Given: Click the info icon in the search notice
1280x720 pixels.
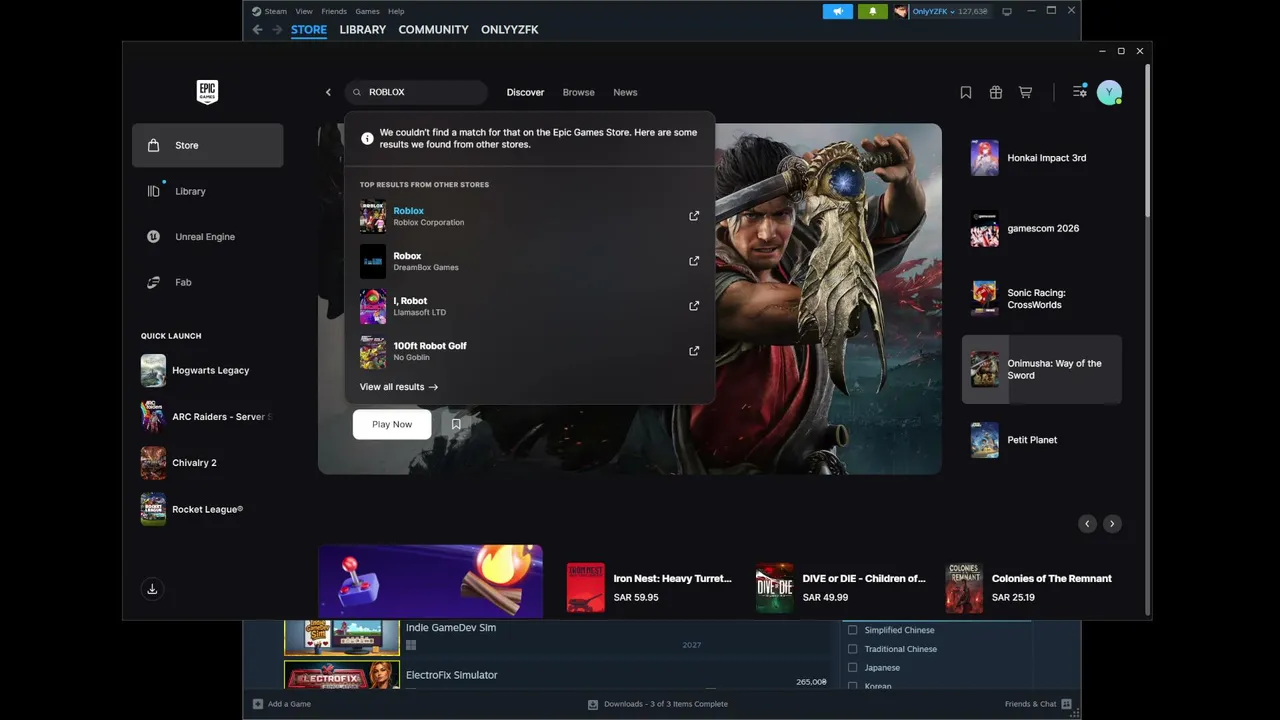Looking at the screenshot, I should click(367, 138).
